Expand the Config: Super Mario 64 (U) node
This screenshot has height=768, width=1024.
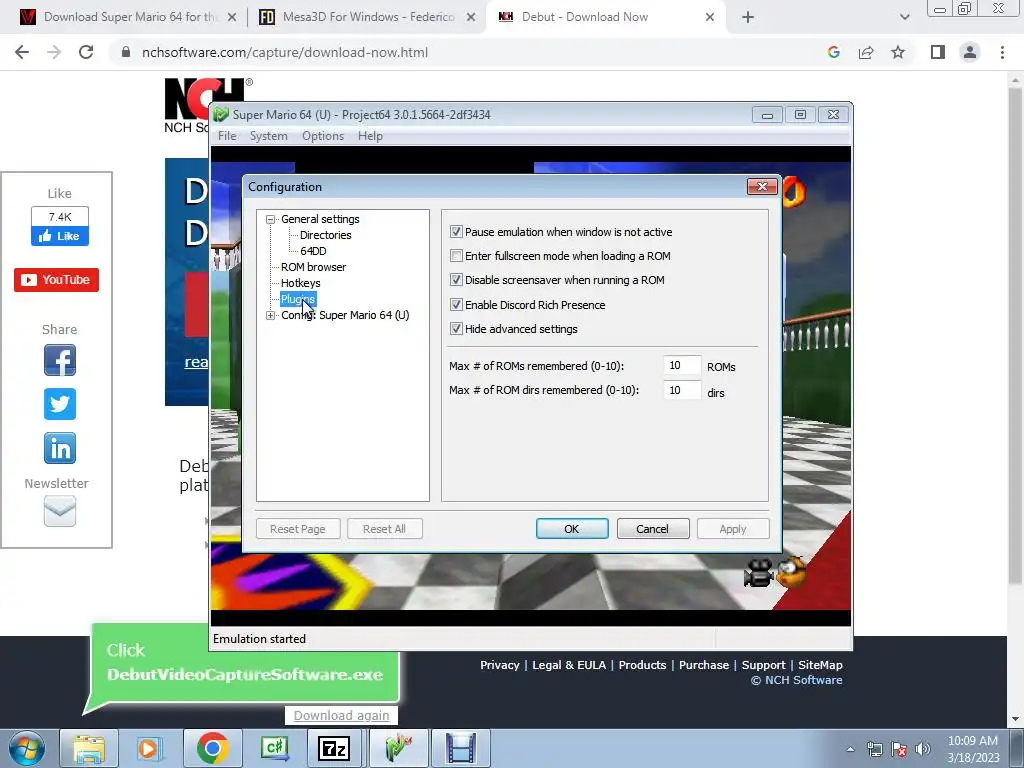(x=270, y=315)
